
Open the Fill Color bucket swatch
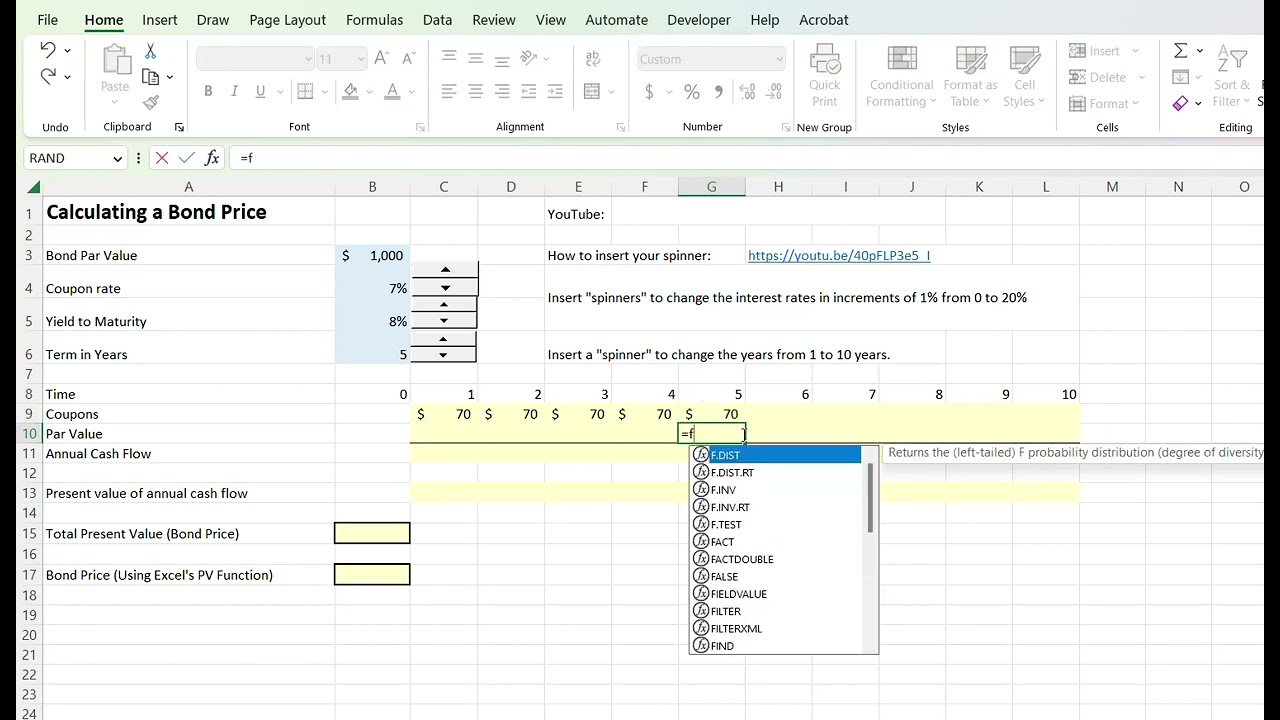[351, 91]
